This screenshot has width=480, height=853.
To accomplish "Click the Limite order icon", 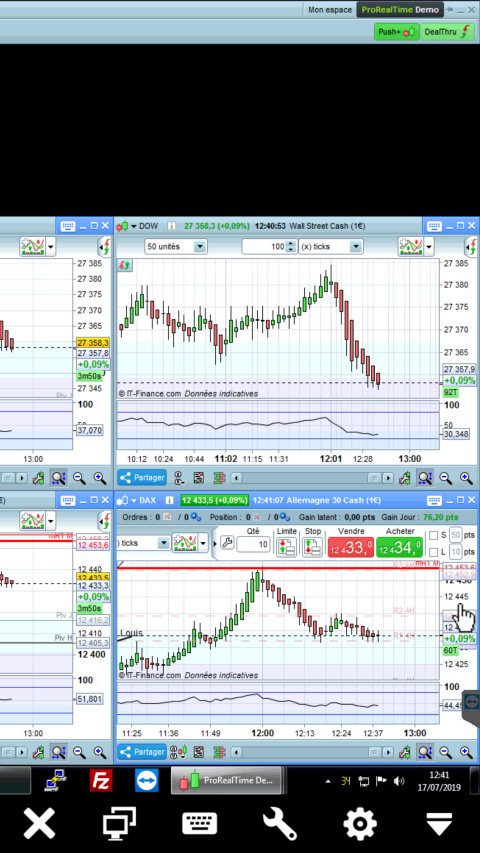I will click(x=286, y=546).
